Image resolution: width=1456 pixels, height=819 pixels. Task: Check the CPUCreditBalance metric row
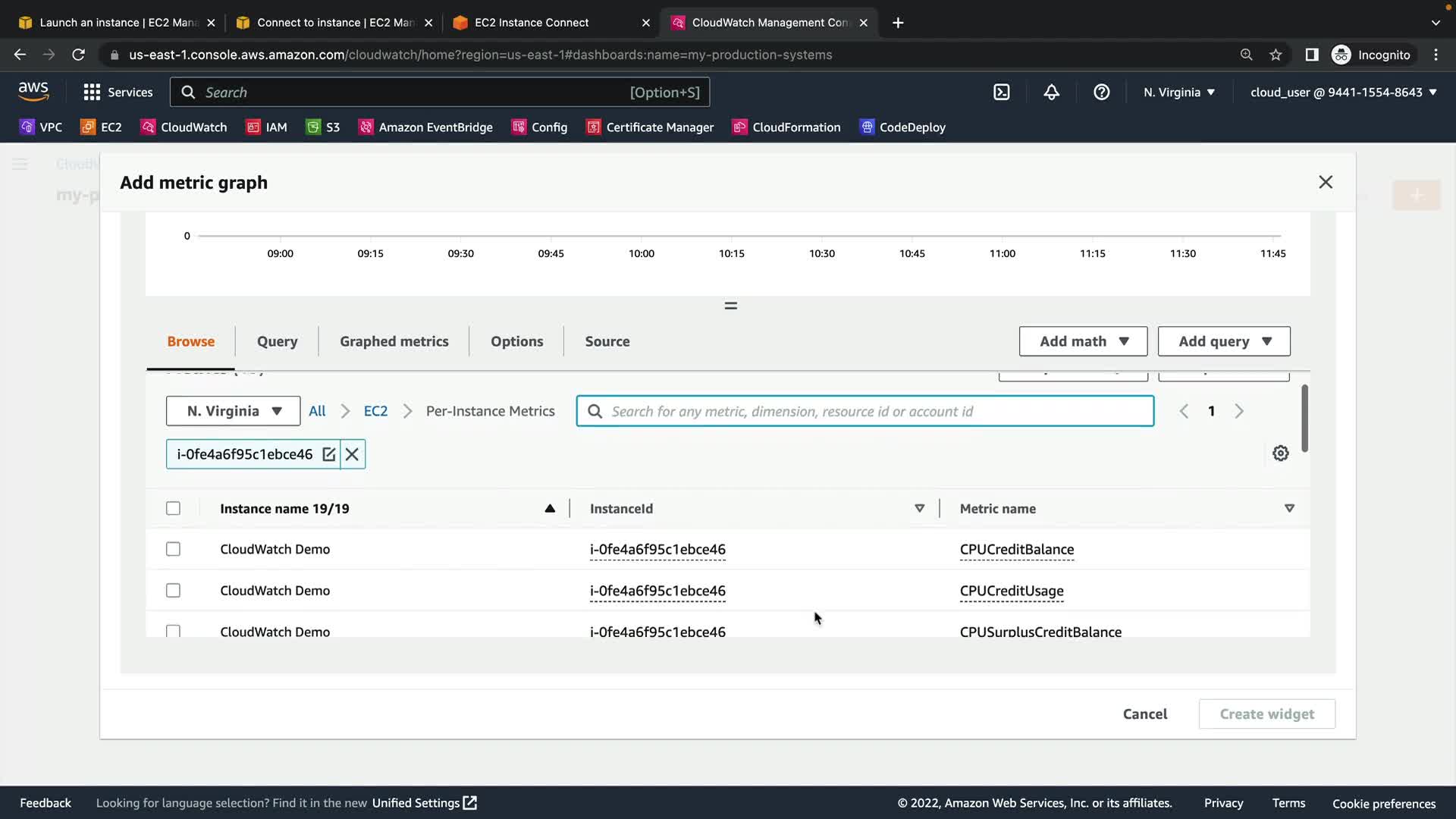pos(173,549)
